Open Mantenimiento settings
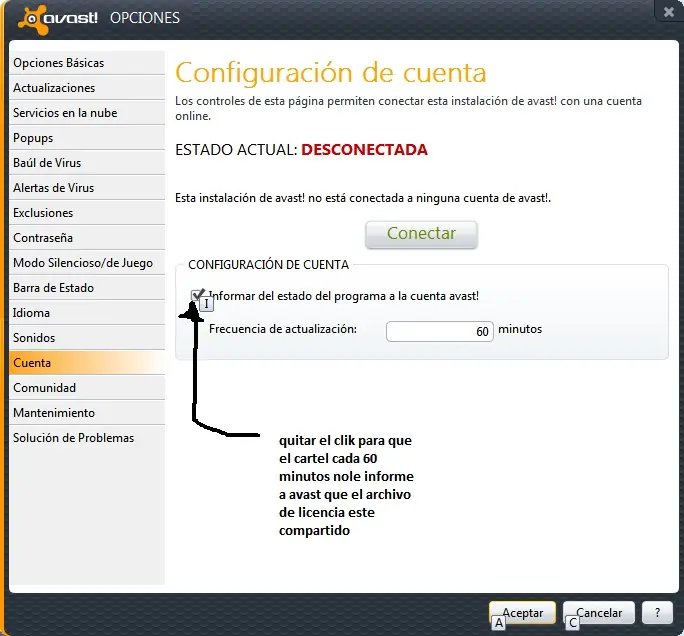 pos(87,413)
